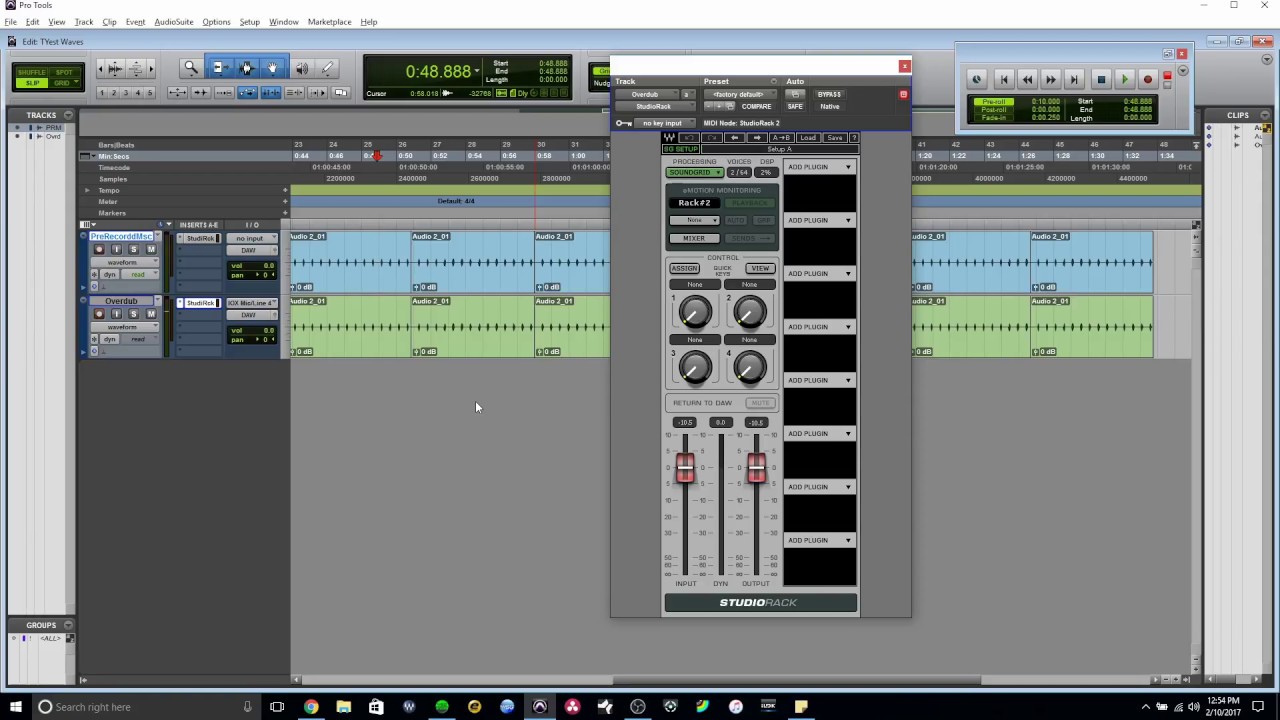
Task: Click the ASSIGN button in CONTROL section
Action: (x=684, y=268)
